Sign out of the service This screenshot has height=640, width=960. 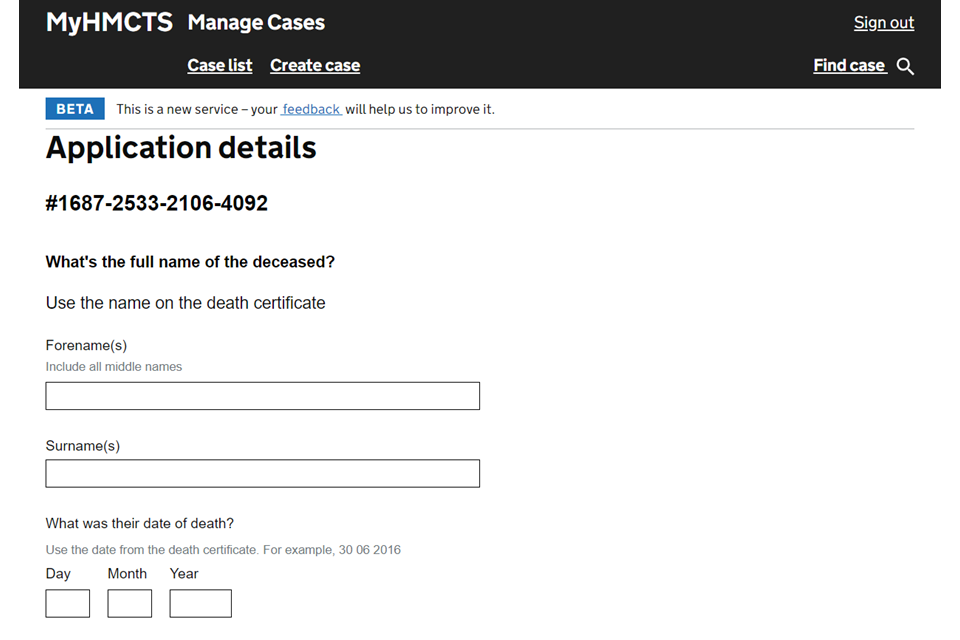point(883,22)
